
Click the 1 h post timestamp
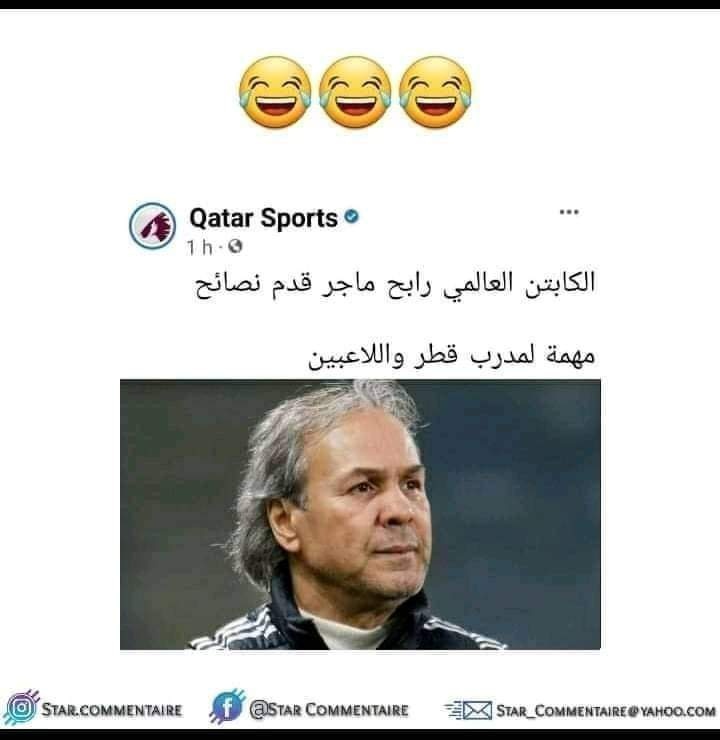point(200,247)
